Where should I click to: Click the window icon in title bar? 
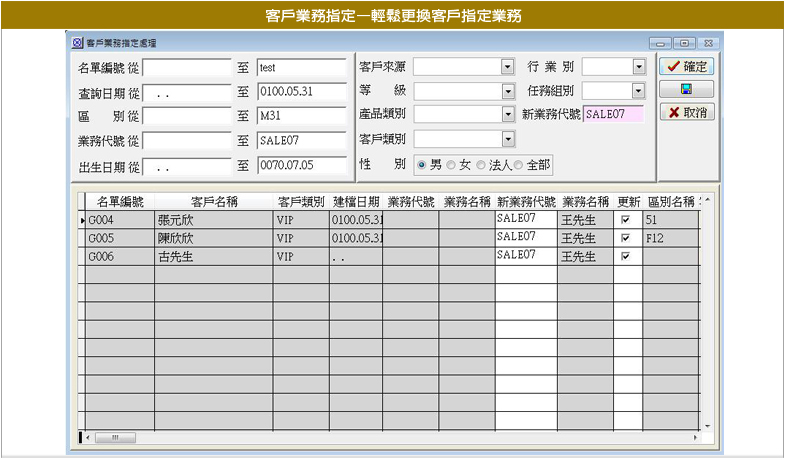(x=78, y=43)
